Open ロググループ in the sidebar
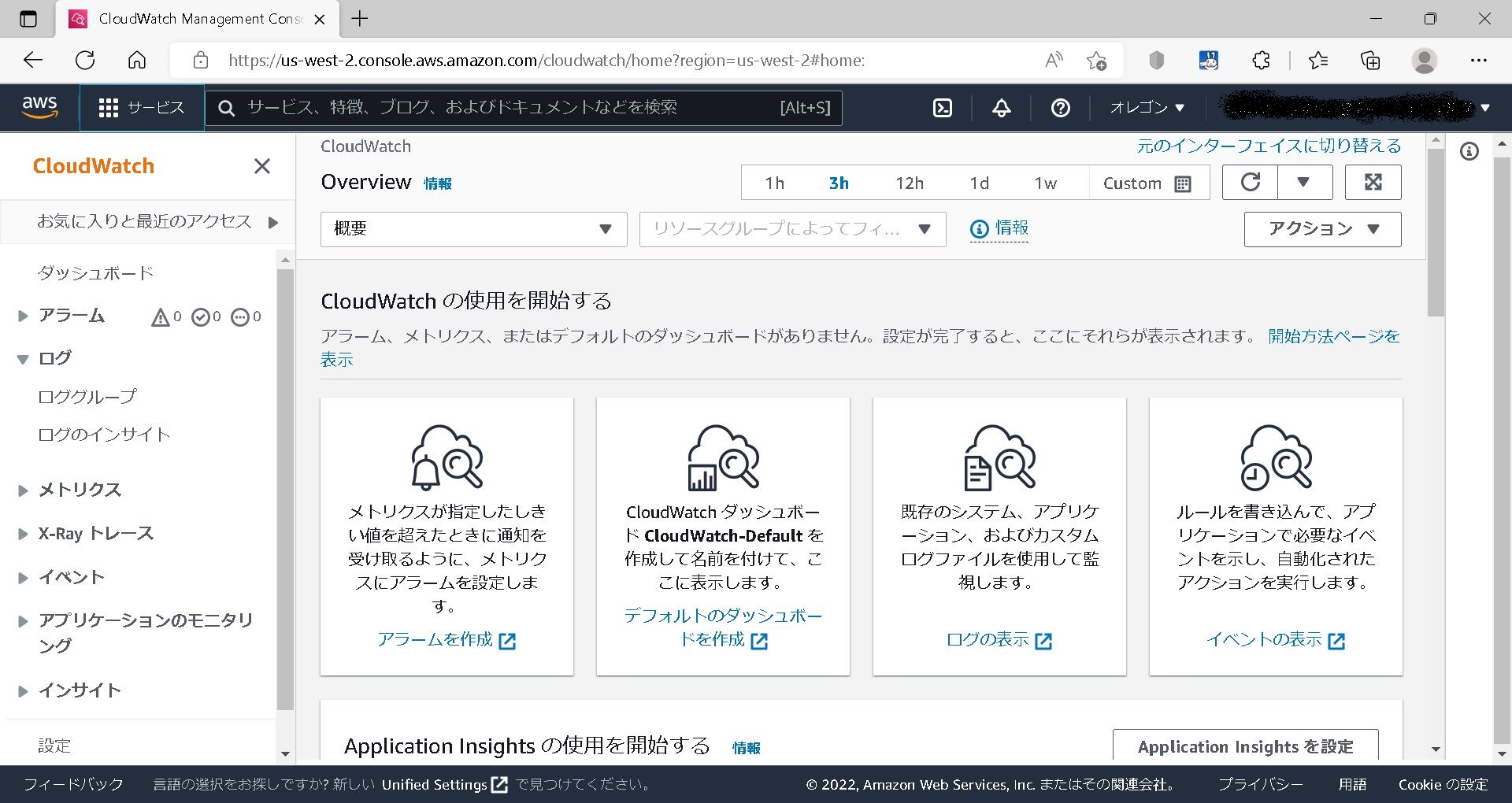Screen dimensions: 1512x803 coord(87,397)
